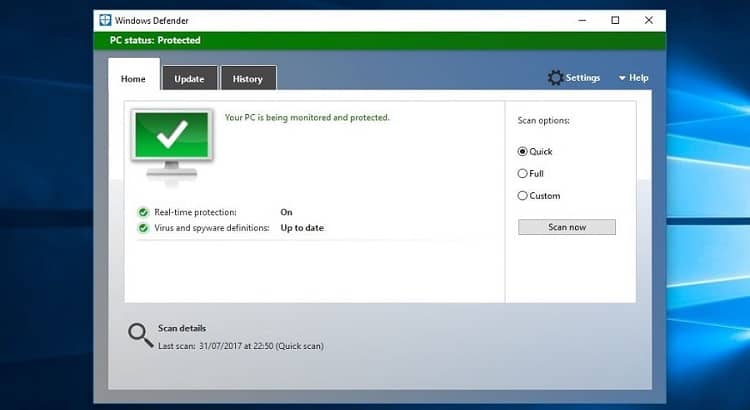Image resolution: width=750 pixels, height=410 pixels.
Task: Open the Update tab
Action: 189,78
